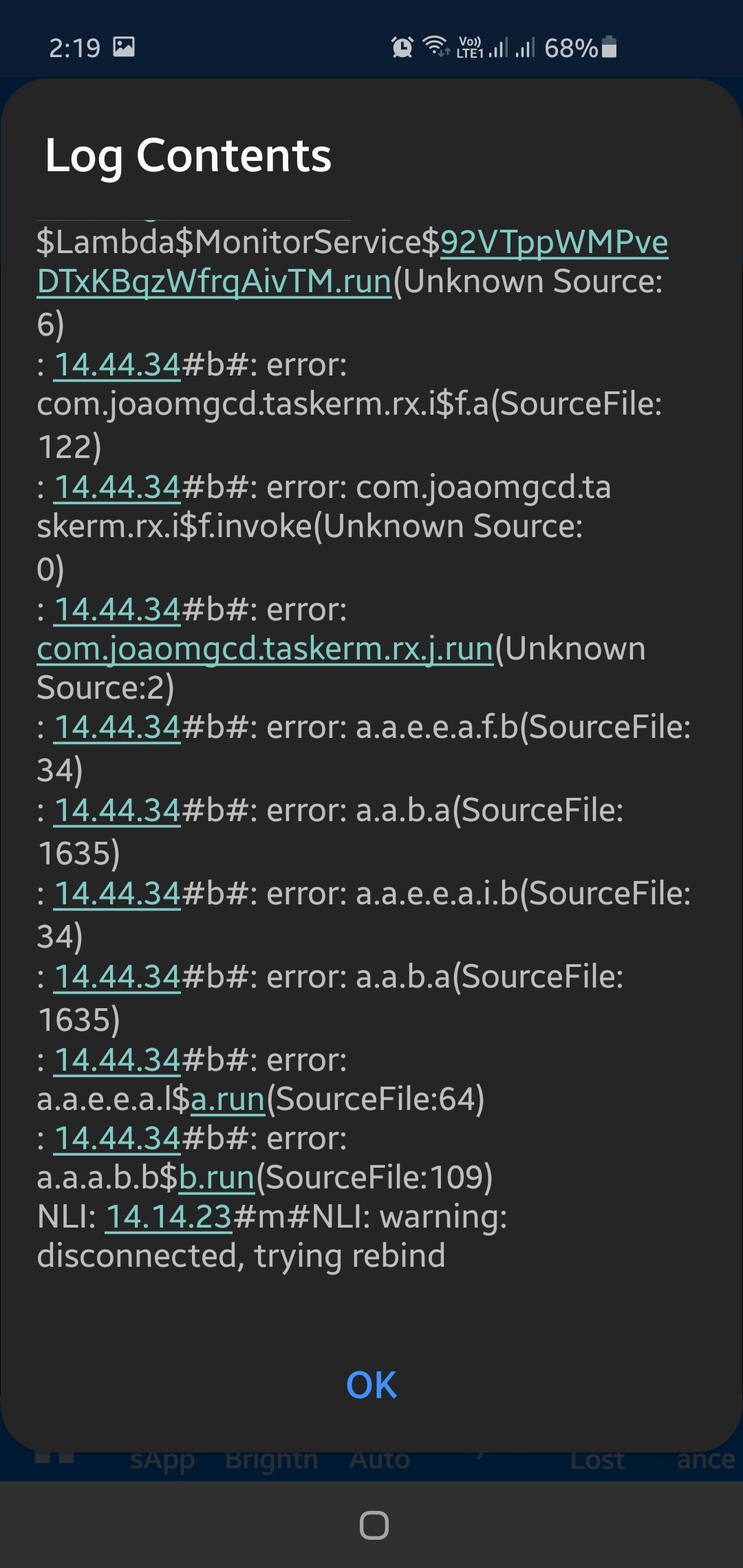This screenshot has width=743, height=1568.
Task: Tap the second signal strength bars icon
Action: tap(525, 47)
